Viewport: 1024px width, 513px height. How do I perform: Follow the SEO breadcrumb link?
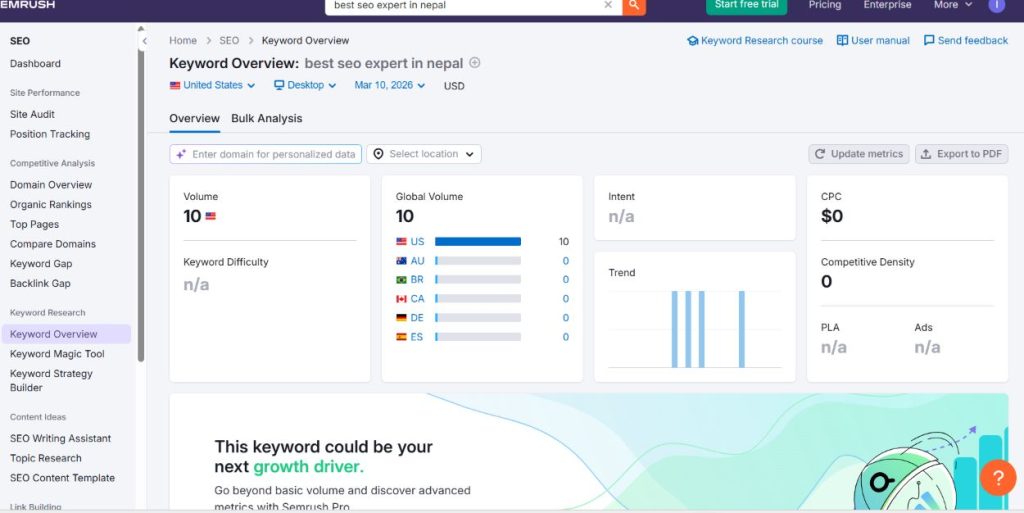229,40
